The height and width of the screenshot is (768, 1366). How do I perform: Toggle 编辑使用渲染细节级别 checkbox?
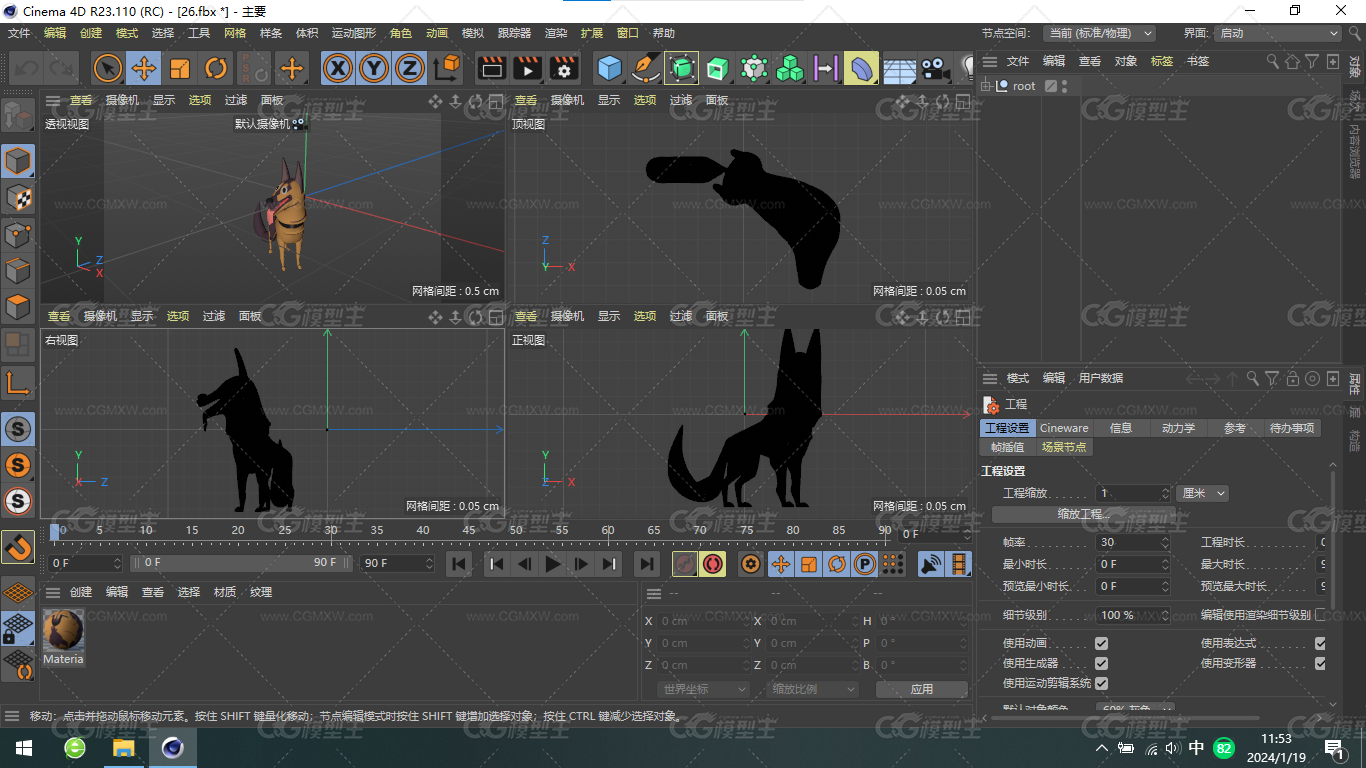tap(1320, 615)
